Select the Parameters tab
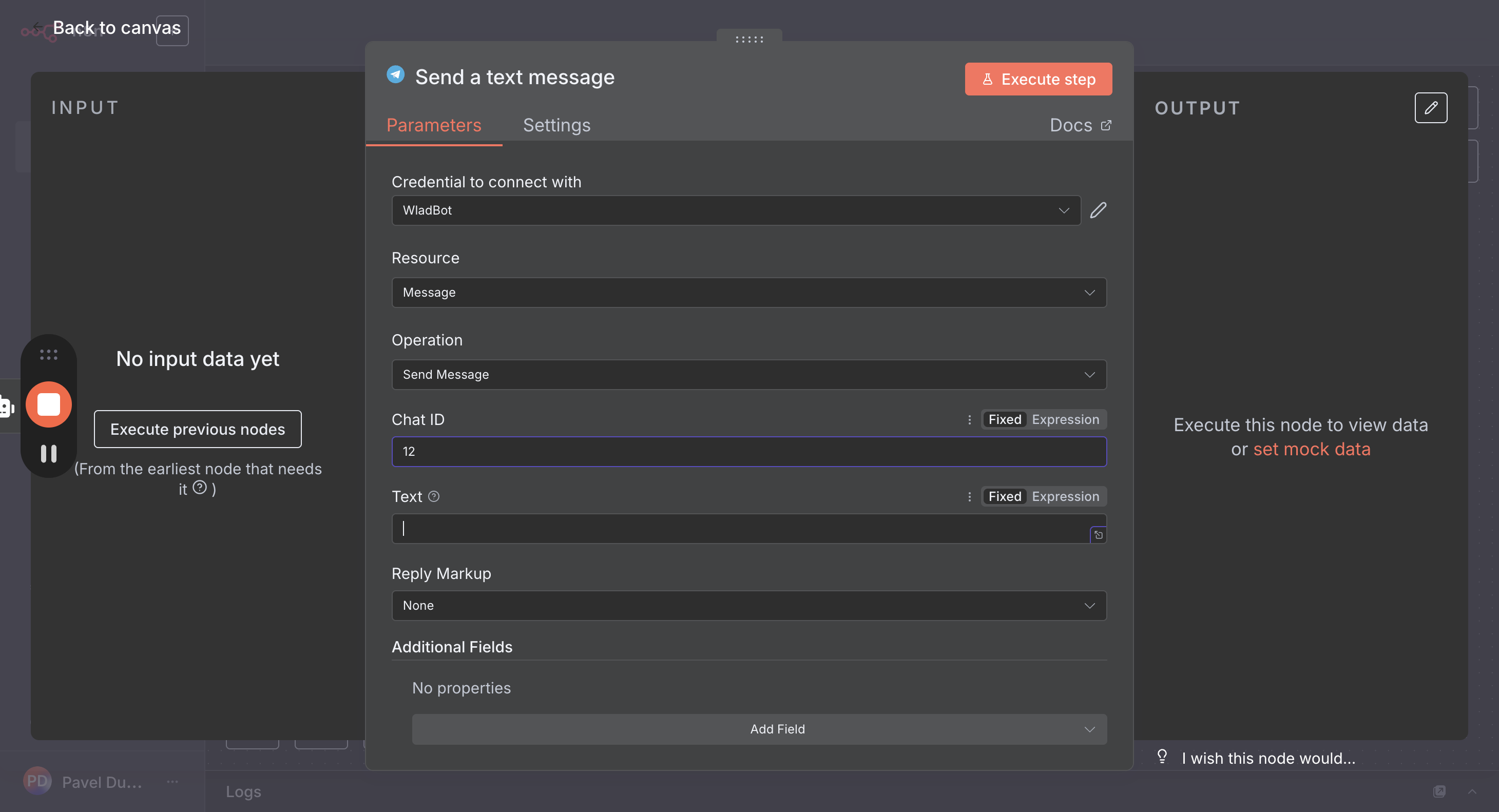Screen dimensions: 1499x812 tap(433, 125)
